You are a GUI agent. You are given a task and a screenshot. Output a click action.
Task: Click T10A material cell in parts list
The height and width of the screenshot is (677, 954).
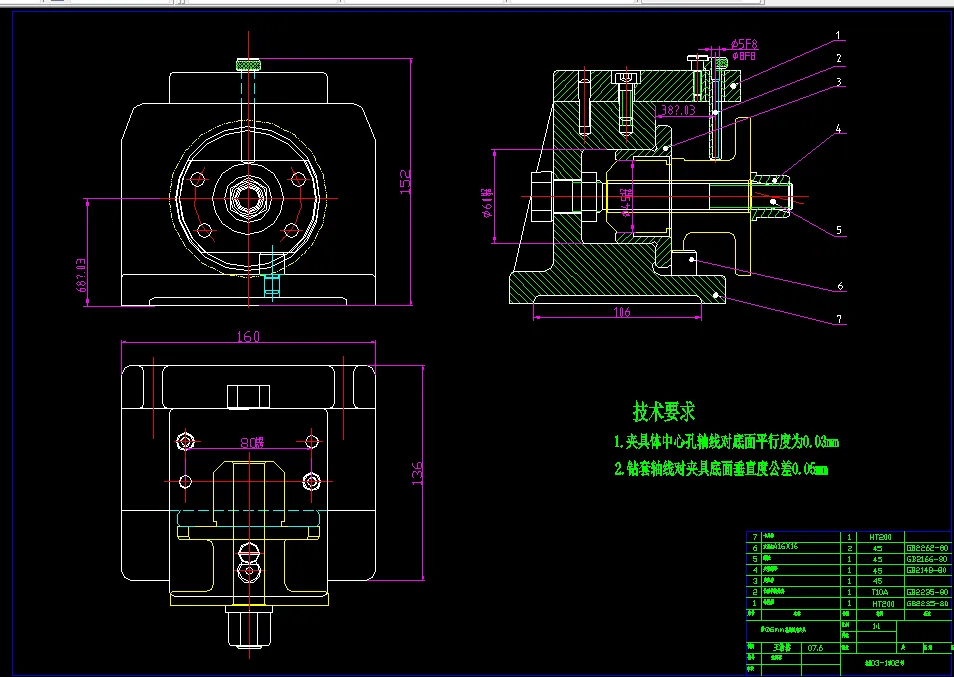(x=880, y=592)
